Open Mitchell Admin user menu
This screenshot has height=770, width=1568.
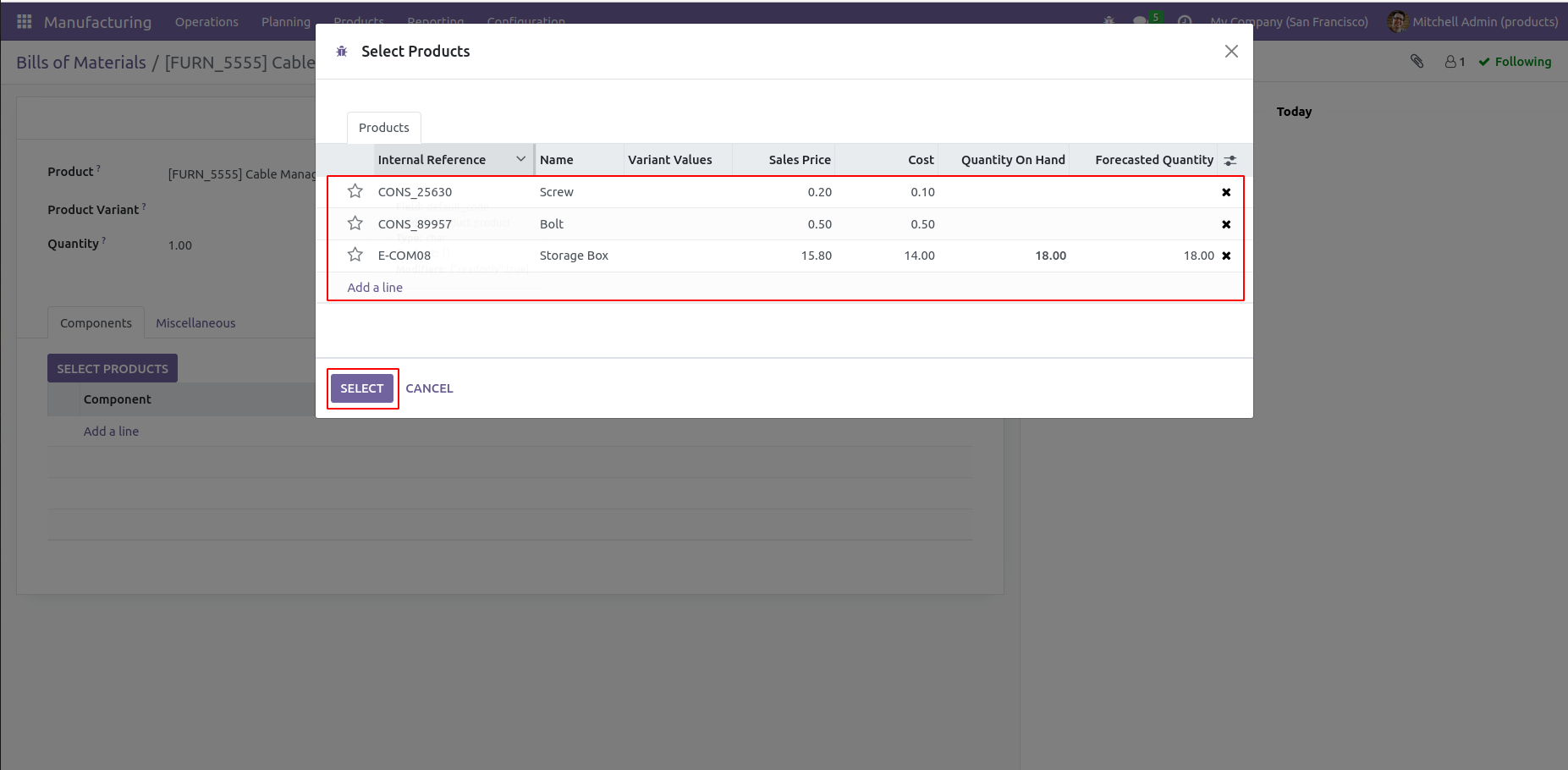[1472, 22]
